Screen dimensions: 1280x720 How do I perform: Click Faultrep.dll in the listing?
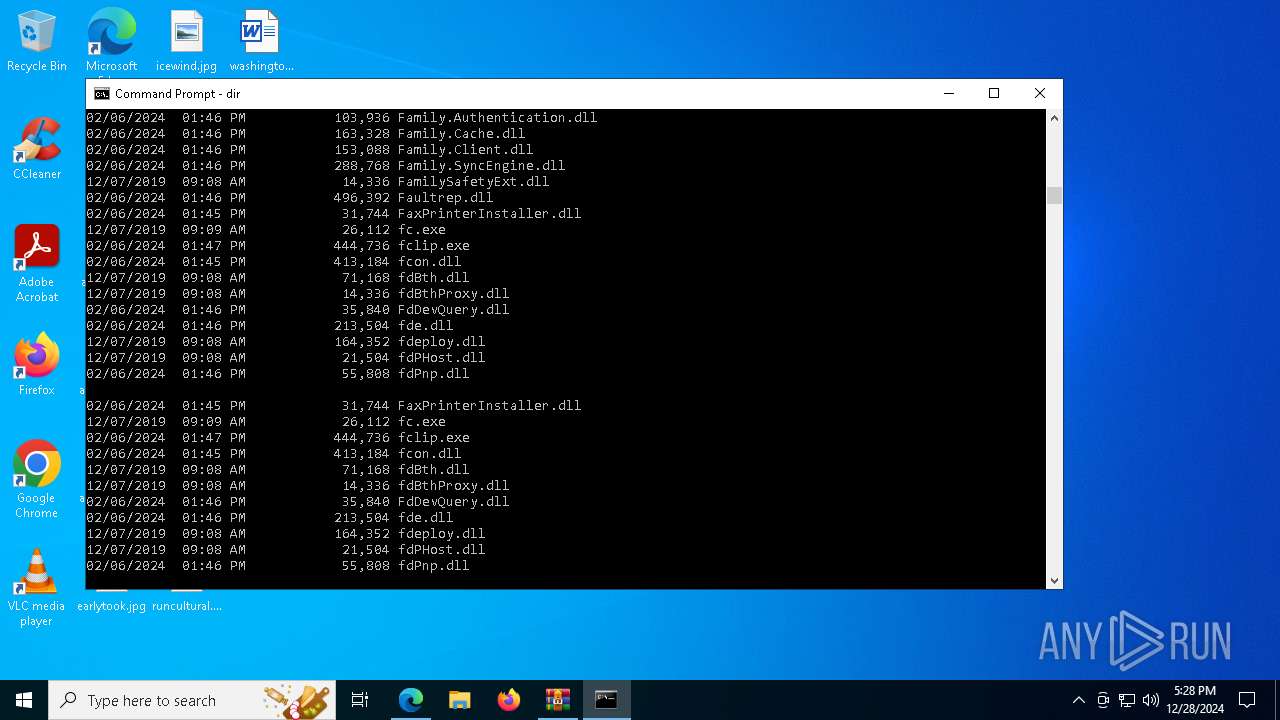(x=445, y=198)
